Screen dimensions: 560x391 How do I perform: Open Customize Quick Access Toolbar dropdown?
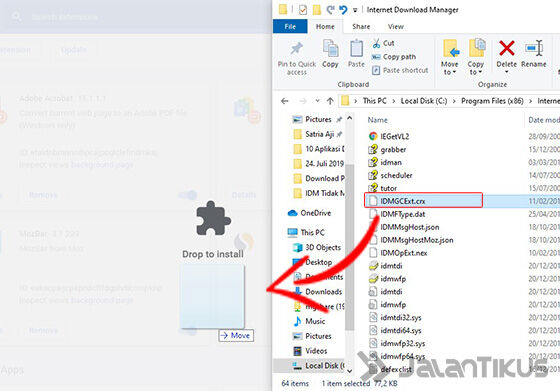point(355,10)
